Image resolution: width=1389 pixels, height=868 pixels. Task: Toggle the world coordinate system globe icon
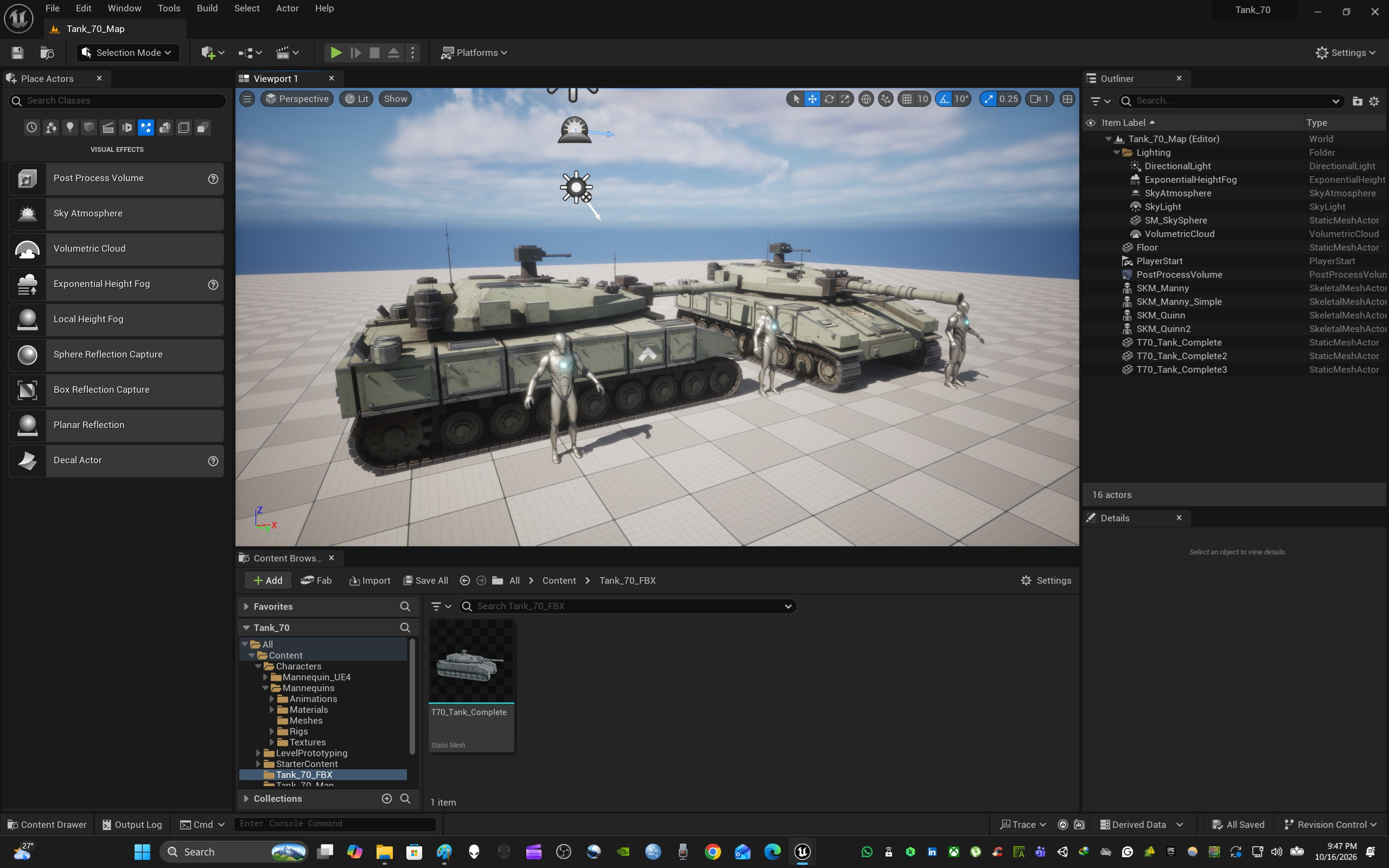[866, 99]
